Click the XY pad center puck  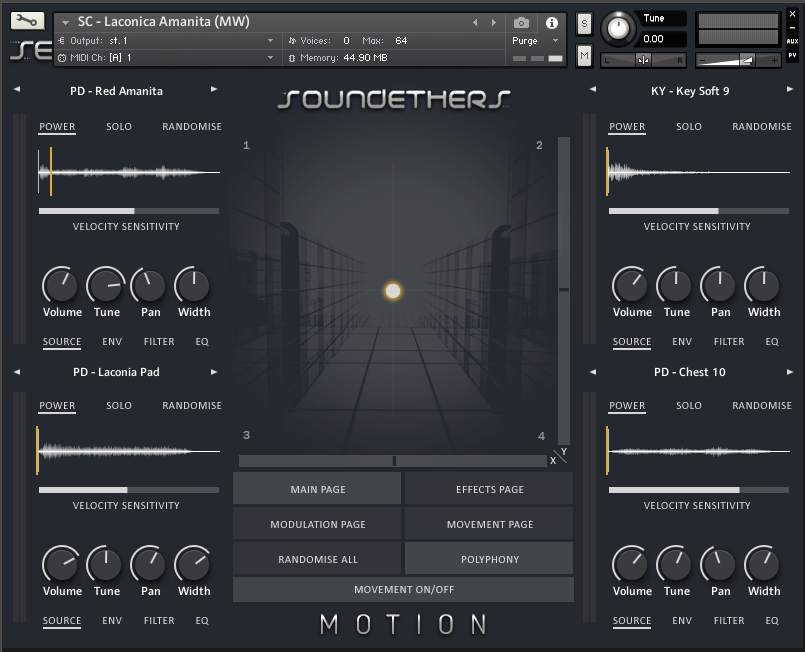point(393,291)
